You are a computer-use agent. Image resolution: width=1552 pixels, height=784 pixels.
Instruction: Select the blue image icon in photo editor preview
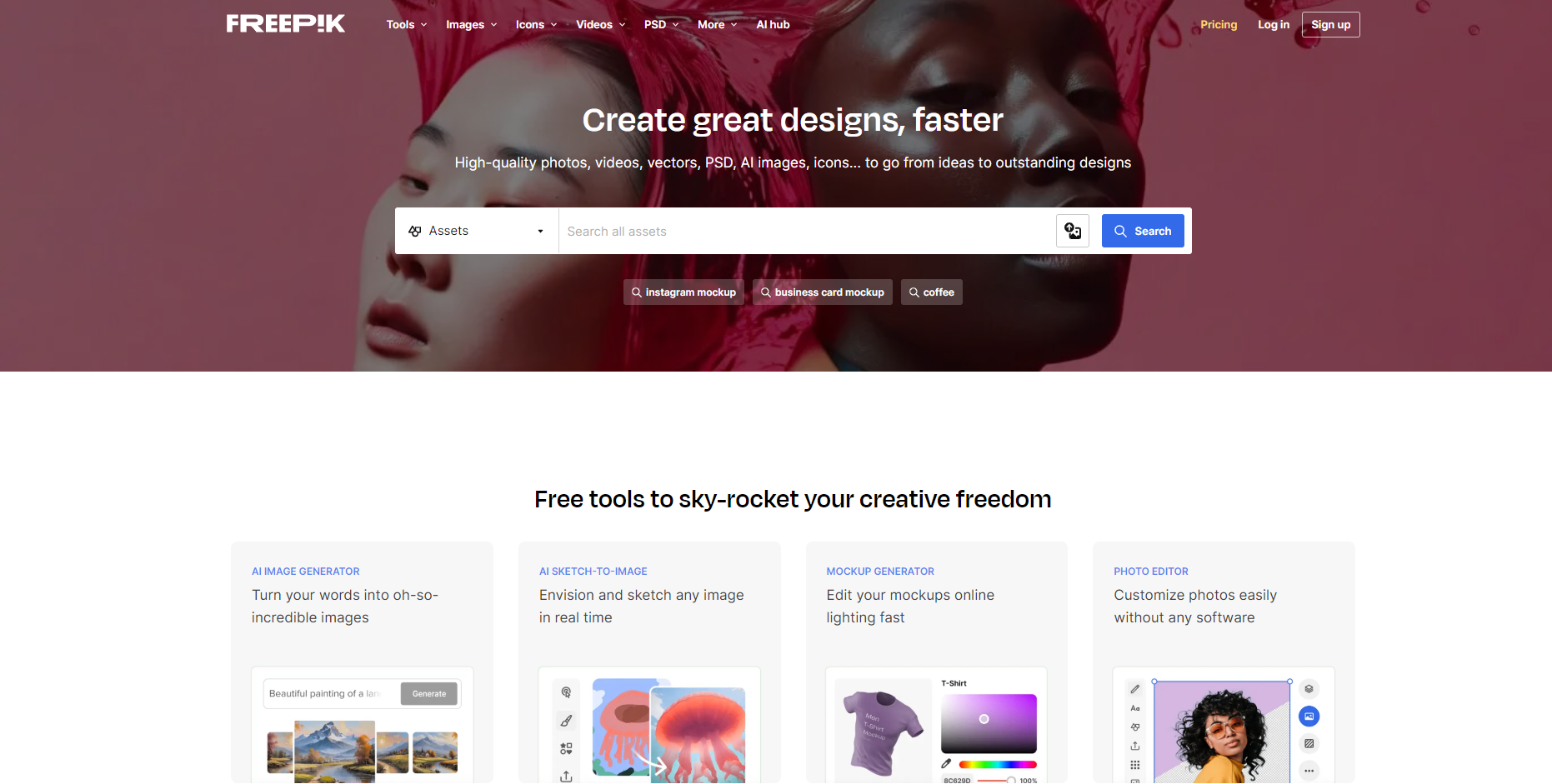pyautogui.click(x=1309, y=717)
